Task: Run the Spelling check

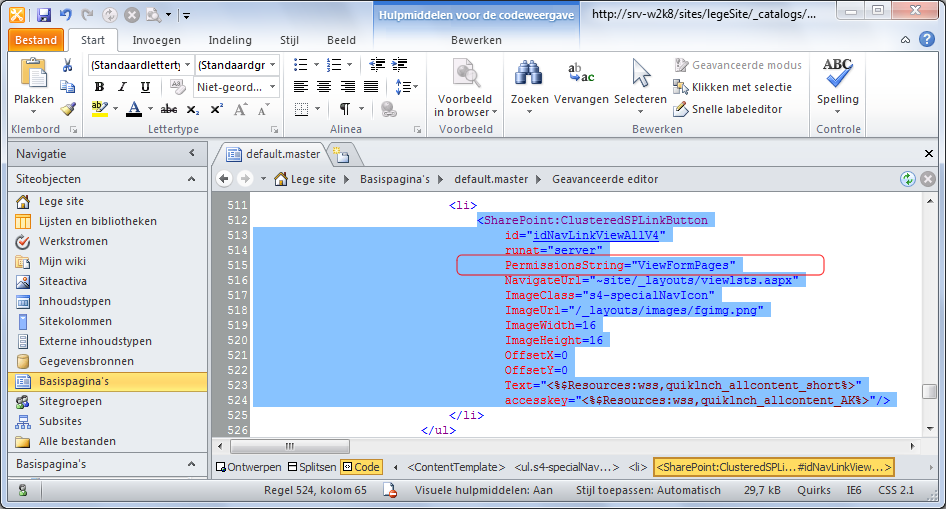Action: tap(837, 86)
